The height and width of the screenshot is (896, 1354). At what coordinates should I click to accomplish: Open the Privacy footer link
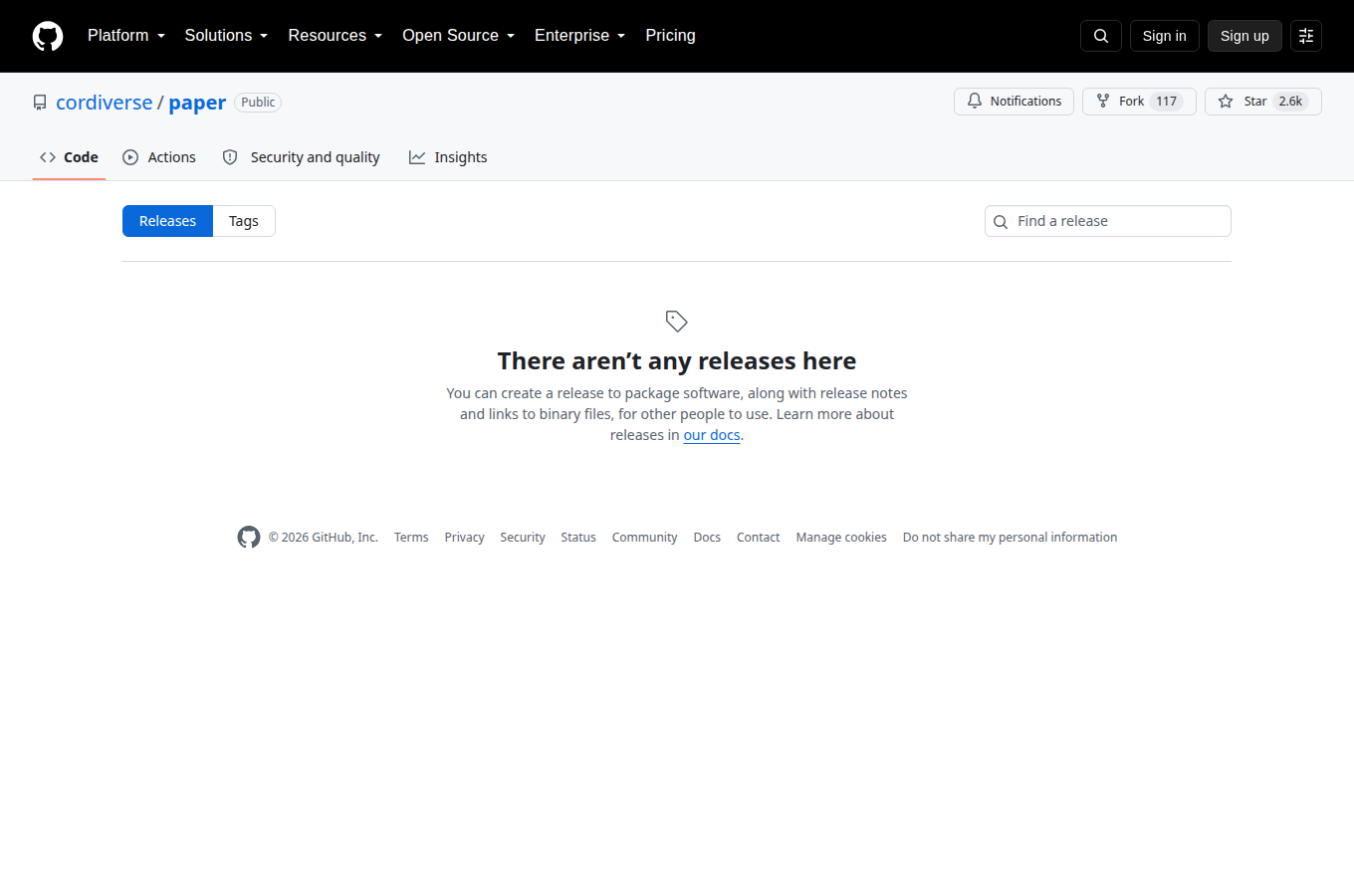coord(465,538)
